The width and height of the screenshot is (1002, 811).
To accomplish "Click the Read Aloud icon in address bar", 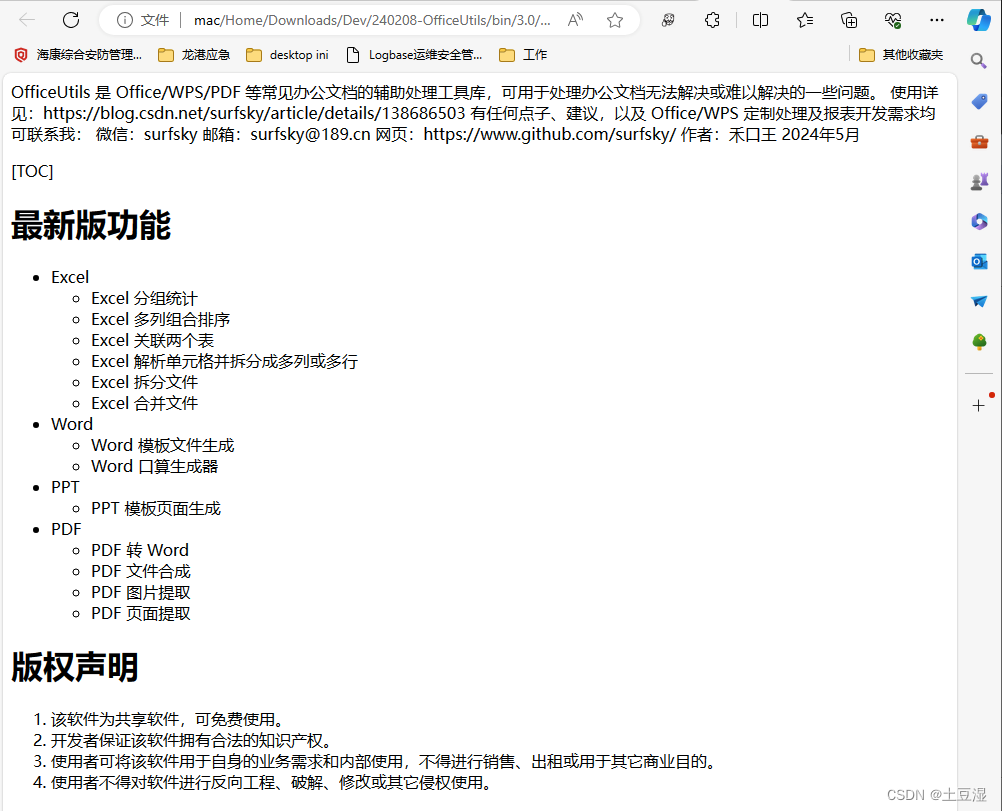I will click(x=575, y=20).
